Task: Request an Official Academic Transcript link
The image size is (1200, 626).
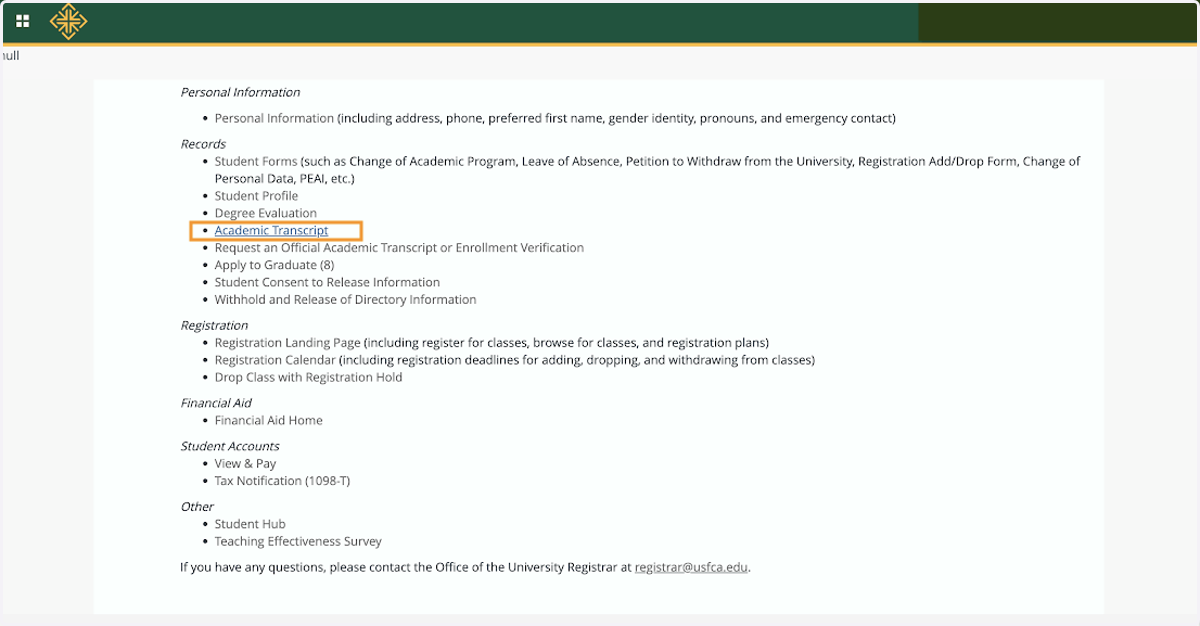Action: (x=399, y=248)
